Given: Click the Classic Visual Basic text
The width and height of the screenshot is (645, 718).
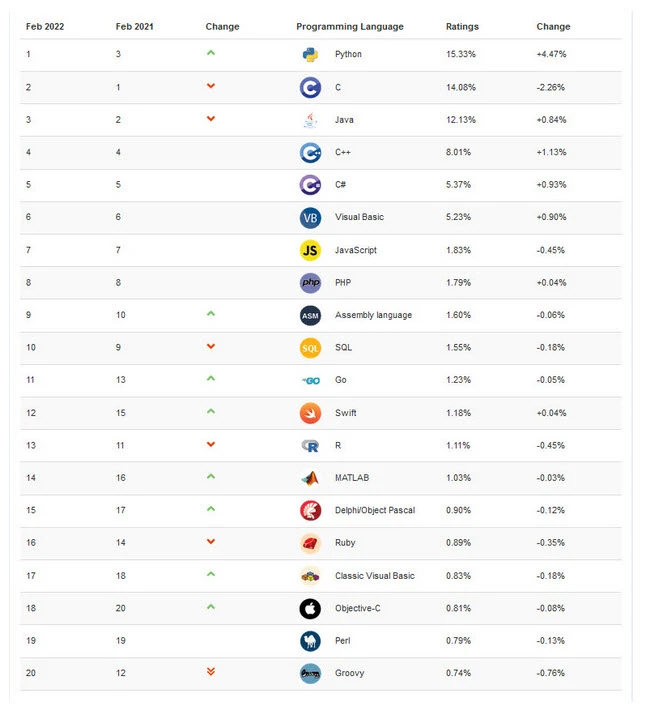Looking at the screenshot, I should (x=374, y=576).
